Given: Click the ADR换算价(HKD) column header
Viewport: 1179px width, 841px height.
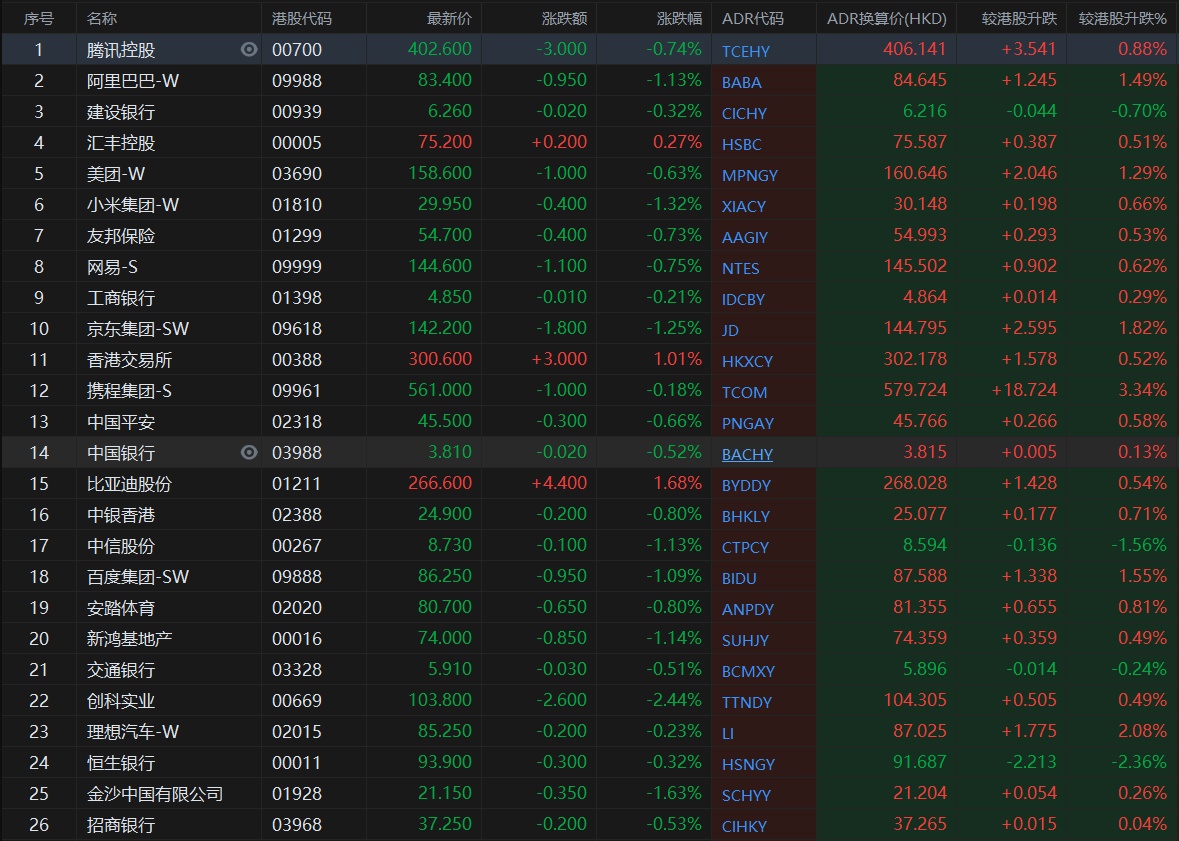Looking at the screenshot, I should point(886,19).
